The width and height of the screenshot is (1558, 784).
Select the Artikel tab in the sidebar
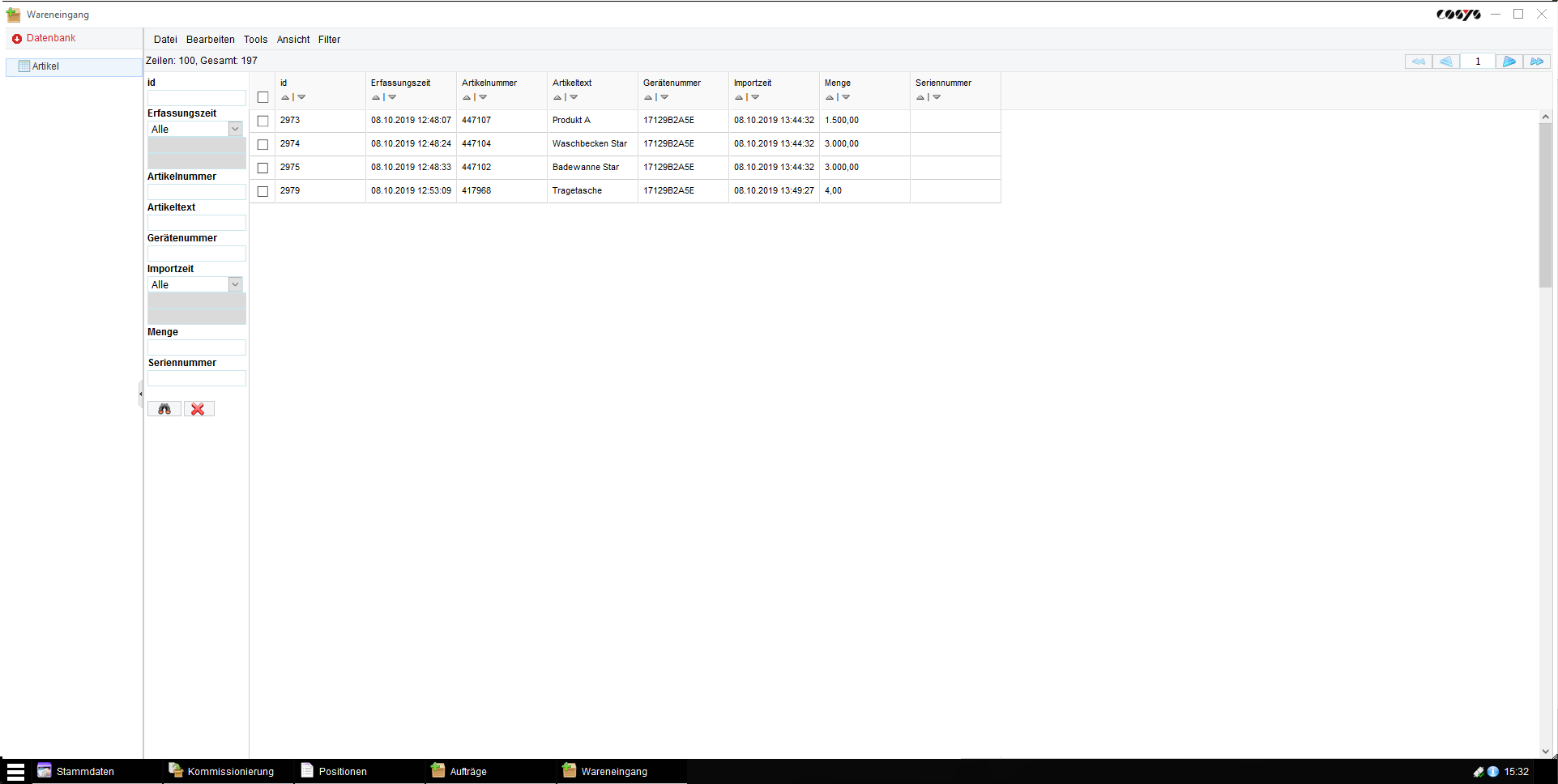pos(46,66)
